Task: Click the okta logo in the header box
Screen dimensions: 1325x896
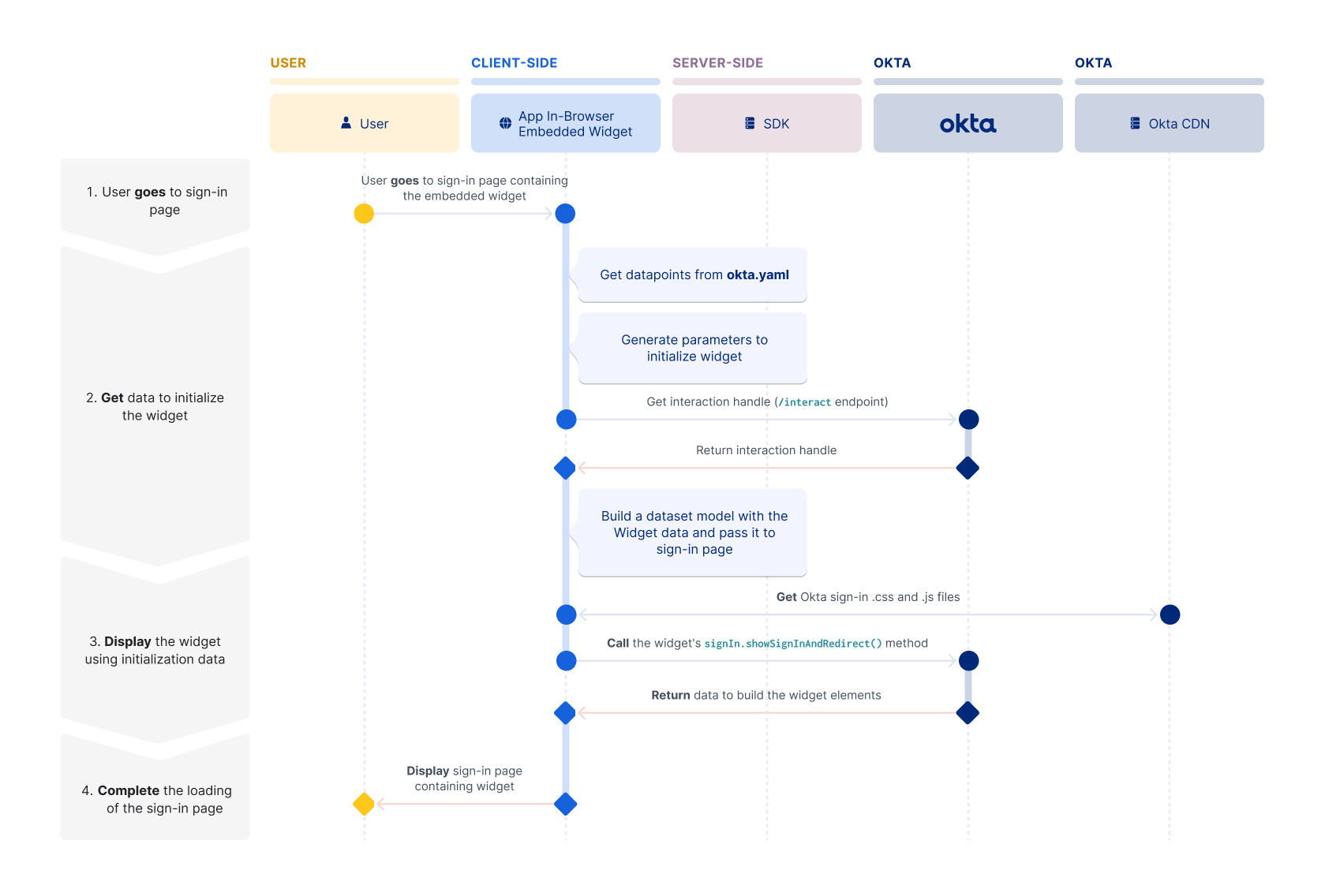Action: coord(968,124)
